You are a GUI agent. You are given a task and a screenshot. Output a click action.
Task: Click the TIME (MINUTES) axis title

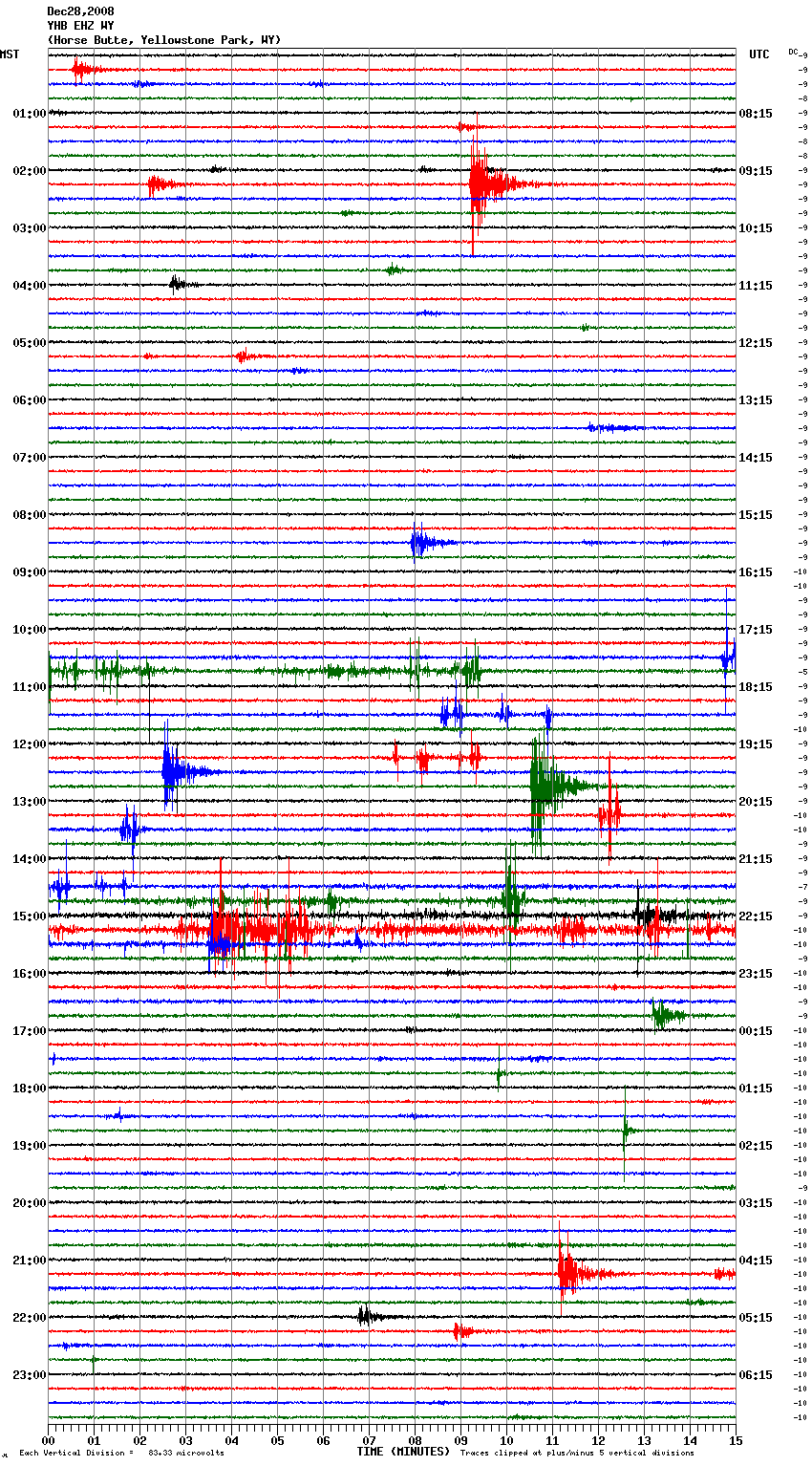403,1452
